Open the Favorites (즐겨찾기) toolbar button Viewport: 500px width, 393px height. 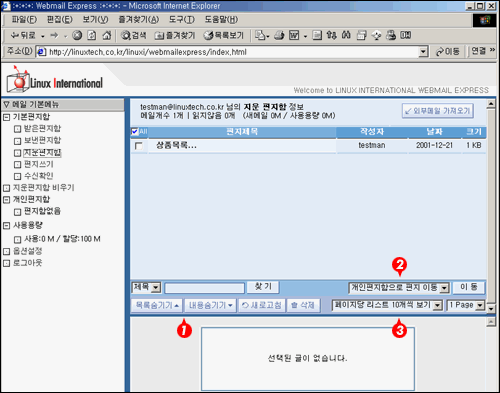[x=175, y=35]
